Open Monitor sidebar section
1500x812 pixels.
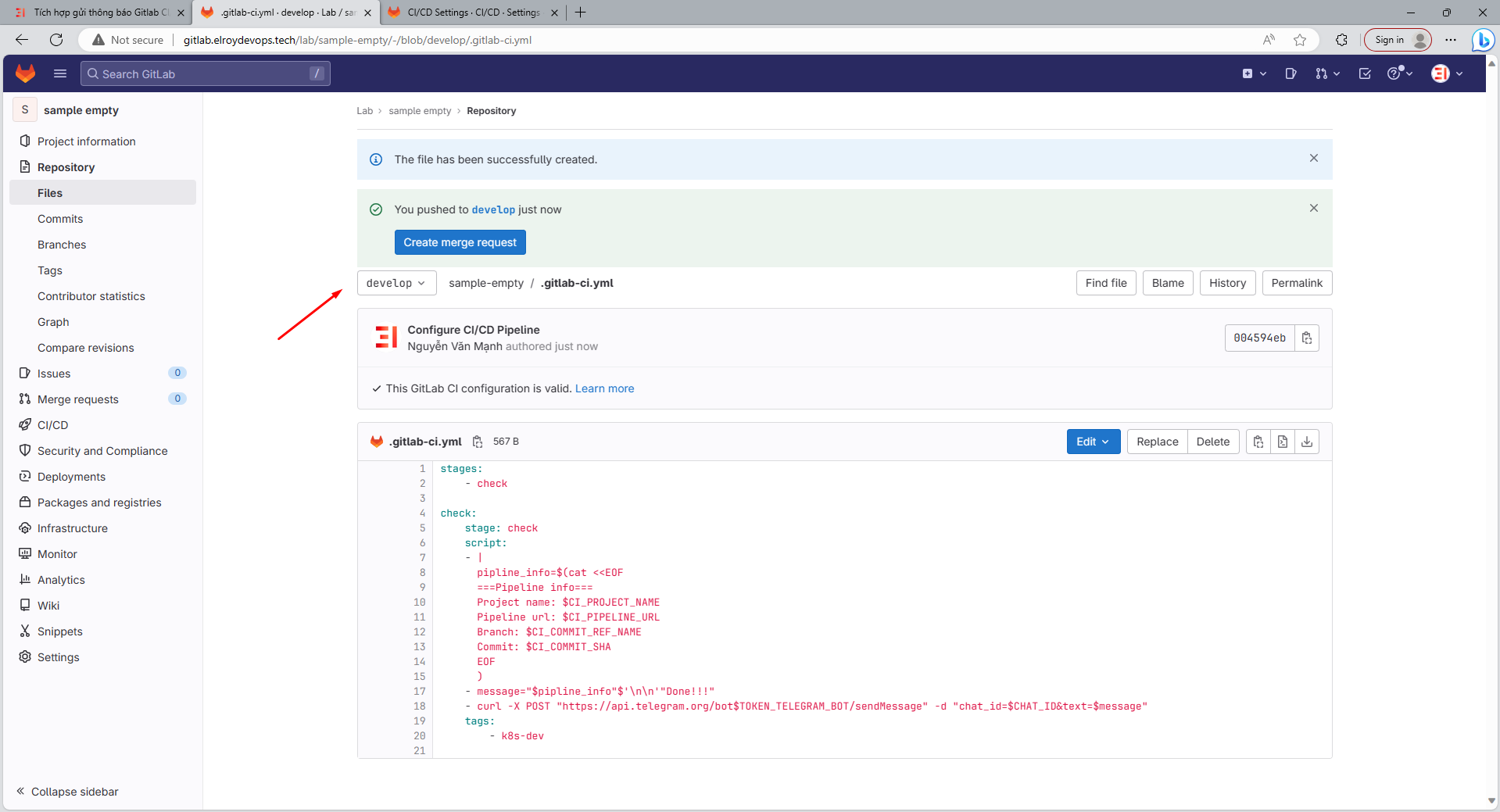click(x=102, y=554)
